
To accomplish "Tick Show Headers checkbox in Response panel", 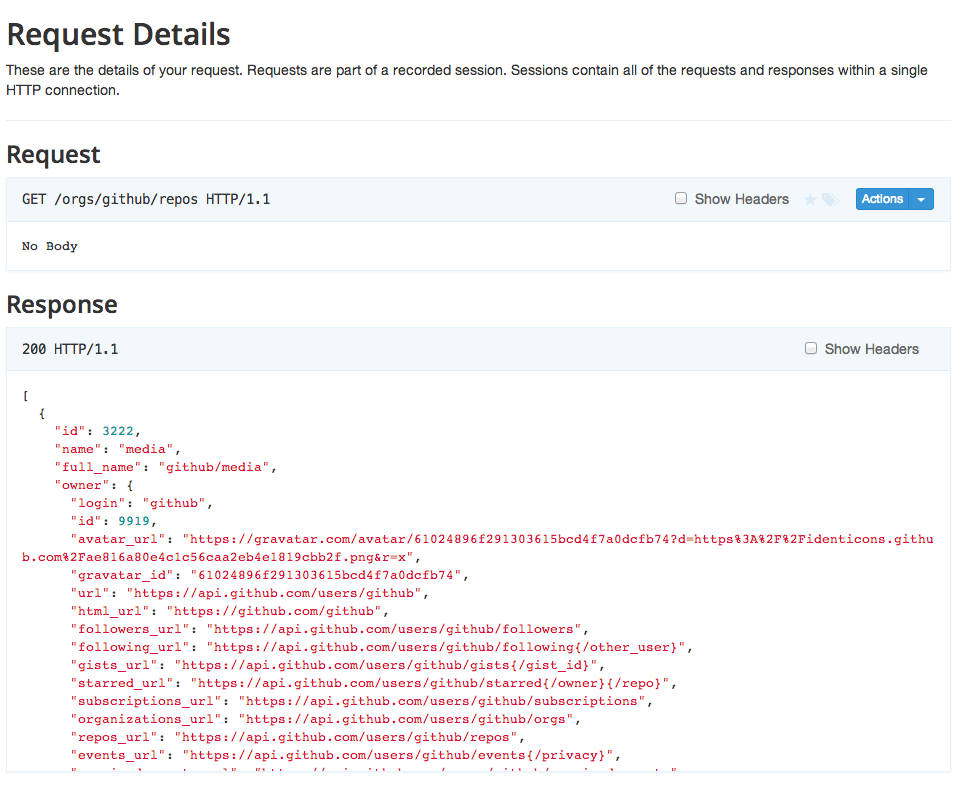I will 811,348.
